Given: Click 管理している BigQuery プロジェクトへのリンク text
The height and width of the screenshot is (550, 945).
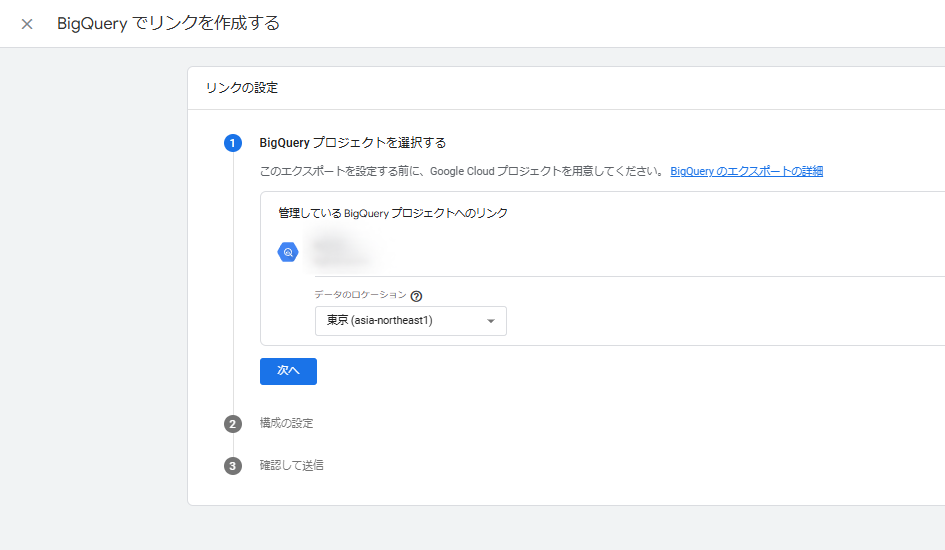Looking at the screenshot, I should click(393, 213).
